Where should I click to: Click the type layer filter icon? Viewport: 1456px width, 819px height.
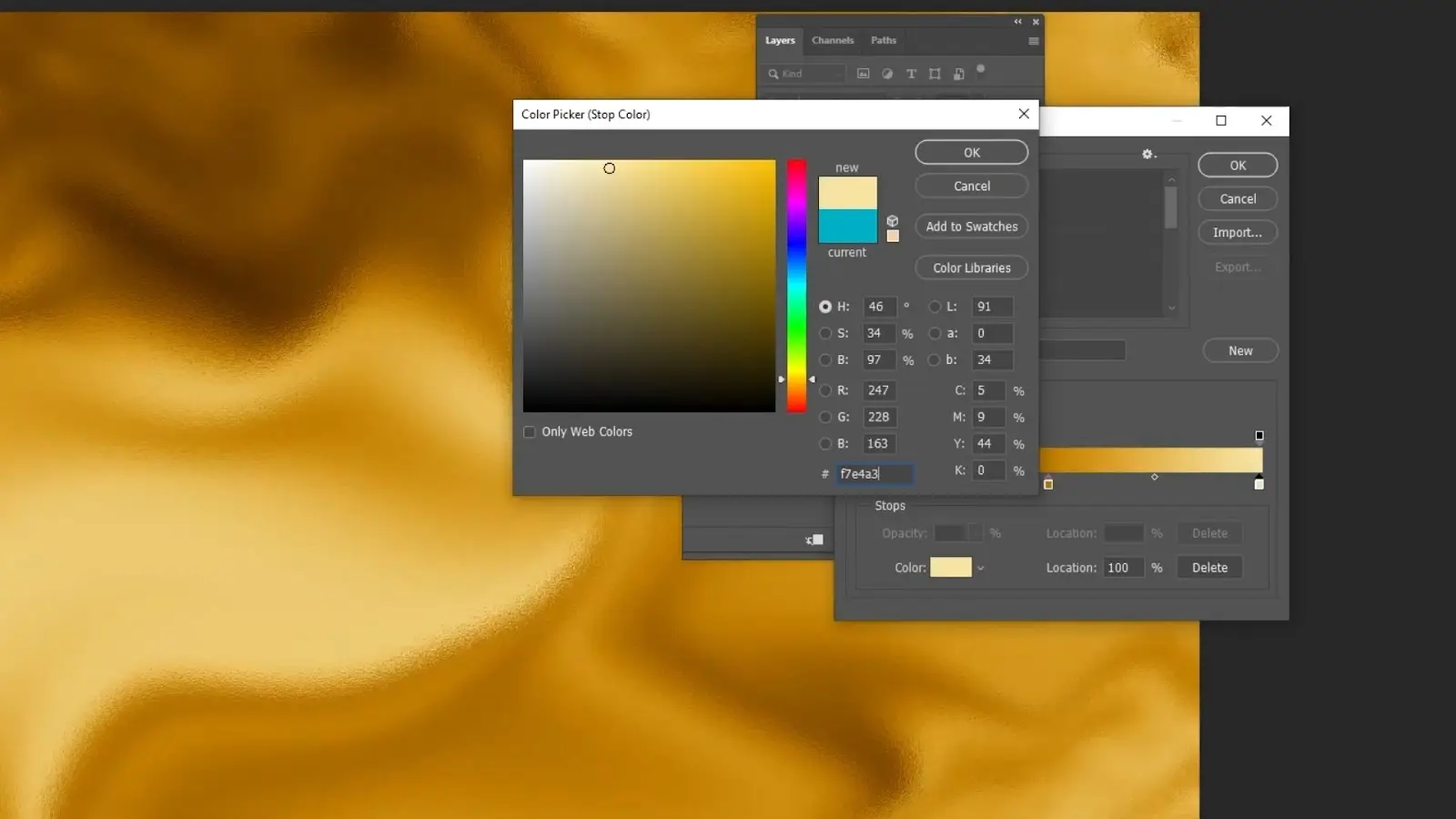point(911,74)
